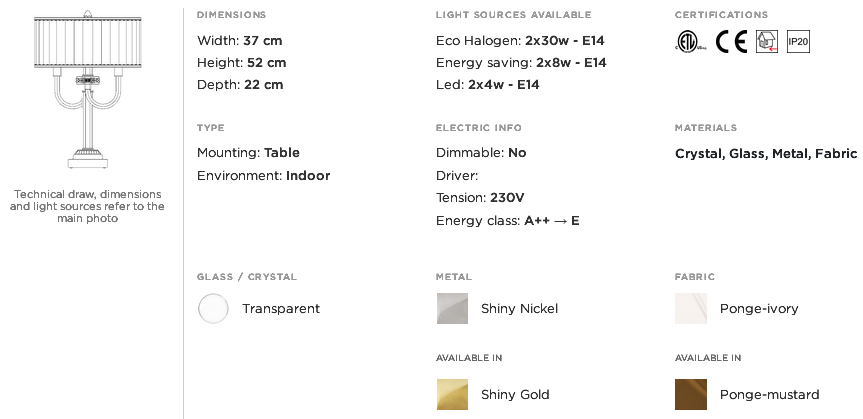Choose the Shiny Gold metal swatch

pos(452,394)
